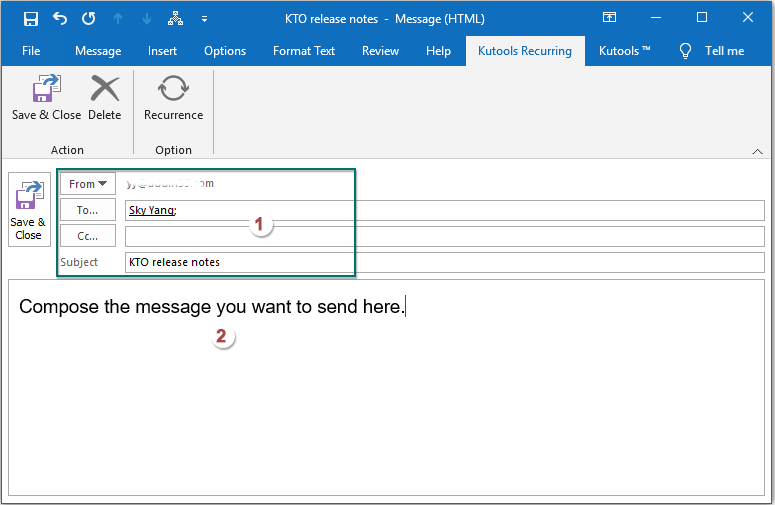
Task: Minimize the message window
Action: (x=656, y=18)
